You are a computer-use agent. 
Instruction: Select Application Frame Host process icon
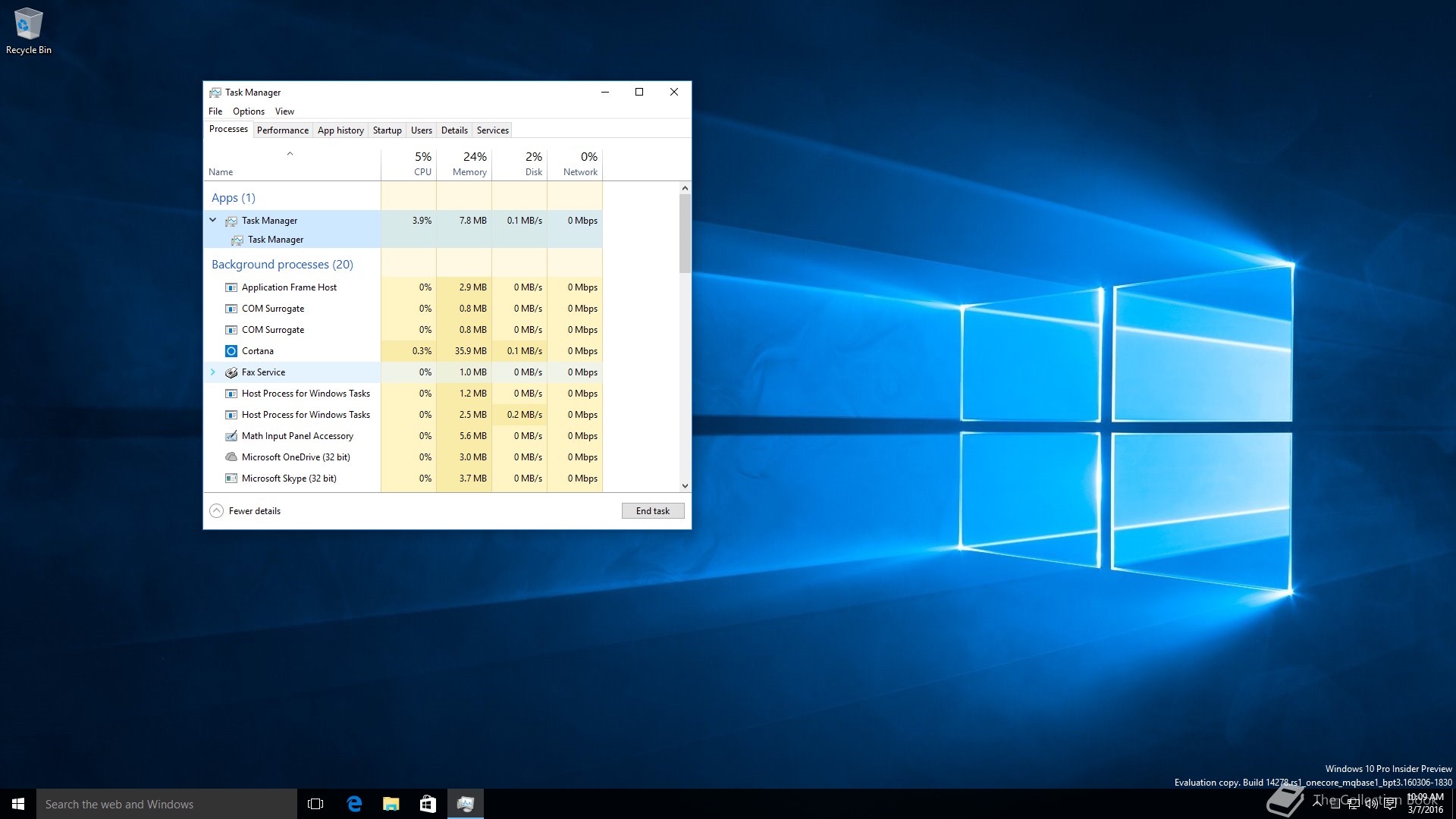tap(231, 287)
